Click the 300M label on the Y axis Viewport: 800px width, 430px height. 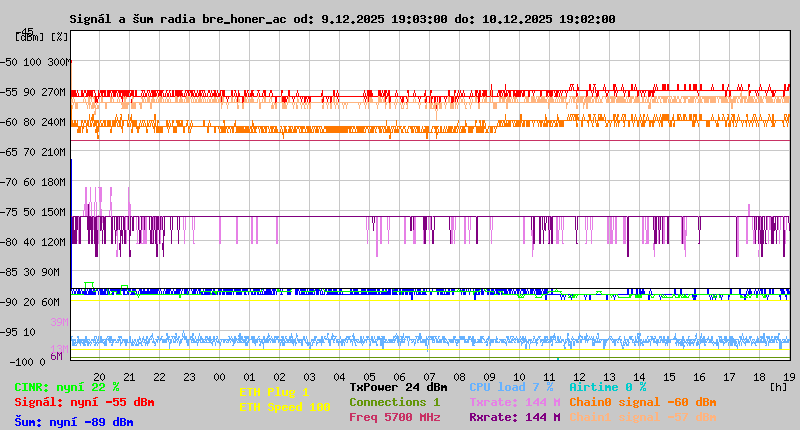point(59,62)
